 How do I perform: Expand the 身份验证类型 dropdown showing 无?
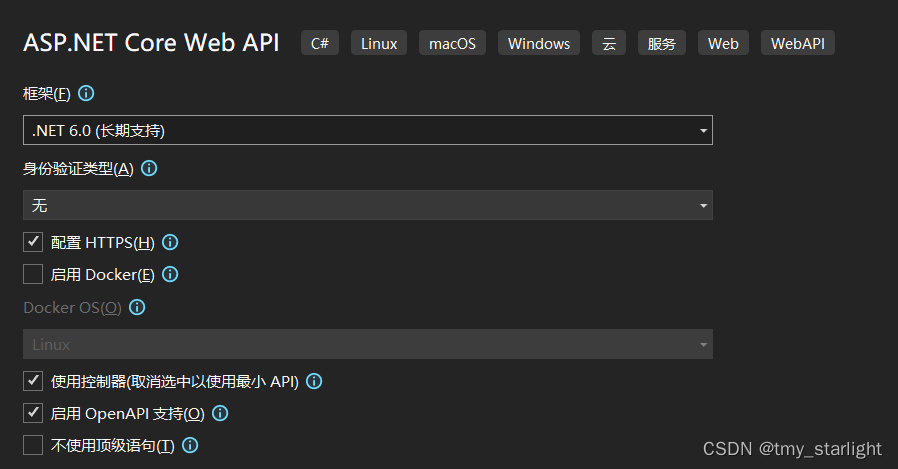tap(368, 205)
